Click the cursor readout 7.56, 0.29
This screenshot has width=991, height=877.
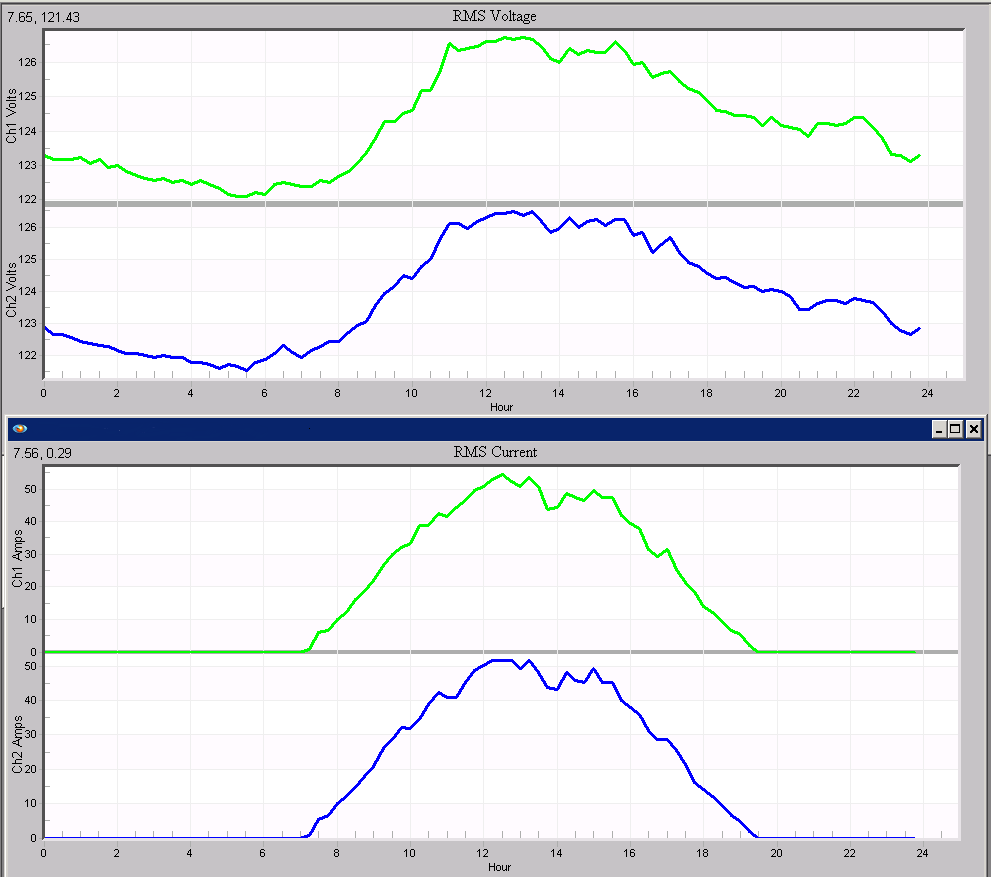click(x=42, y=453)
